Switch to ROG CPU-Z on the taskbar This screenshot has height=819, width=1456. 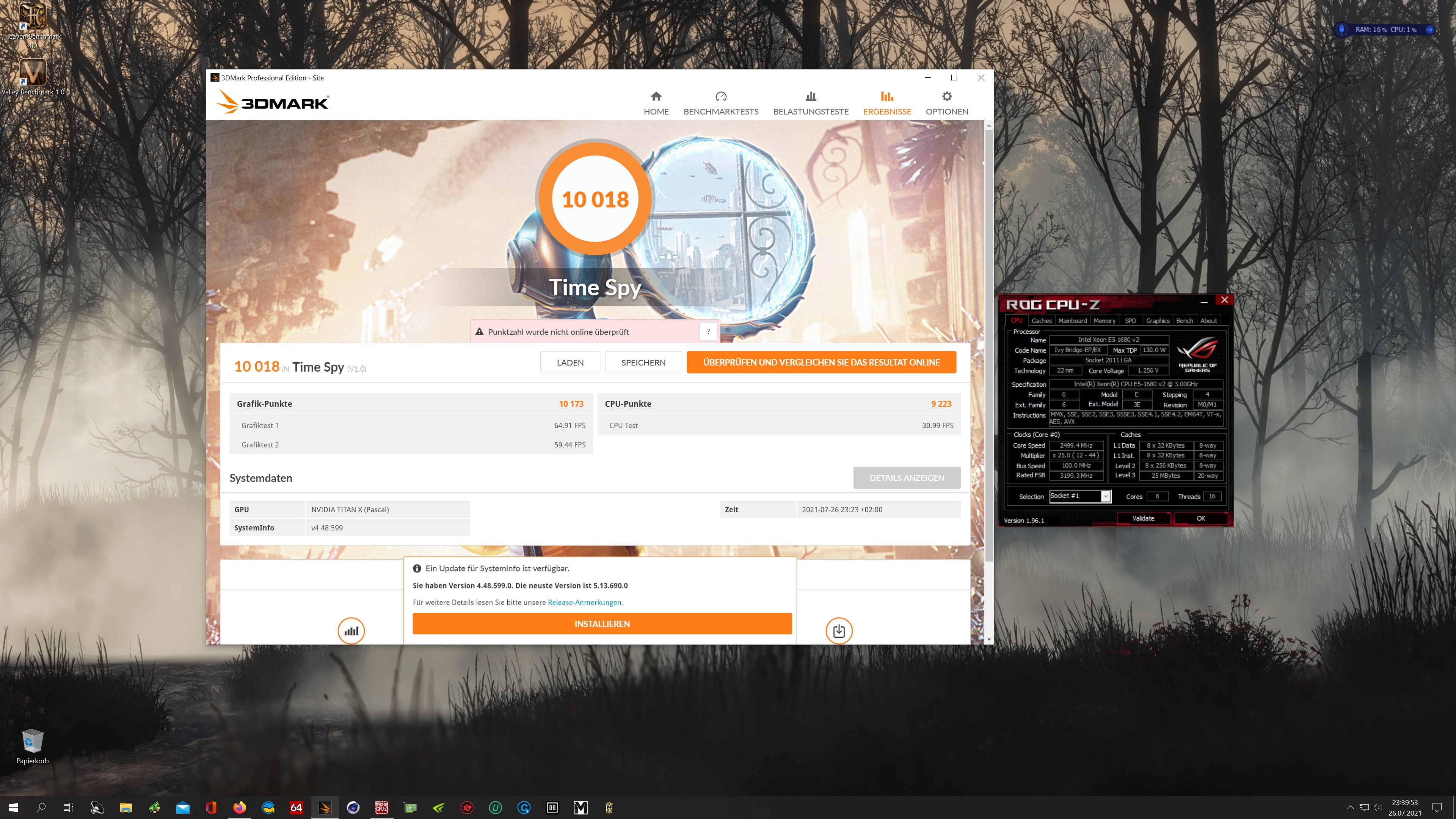(381, 807)
